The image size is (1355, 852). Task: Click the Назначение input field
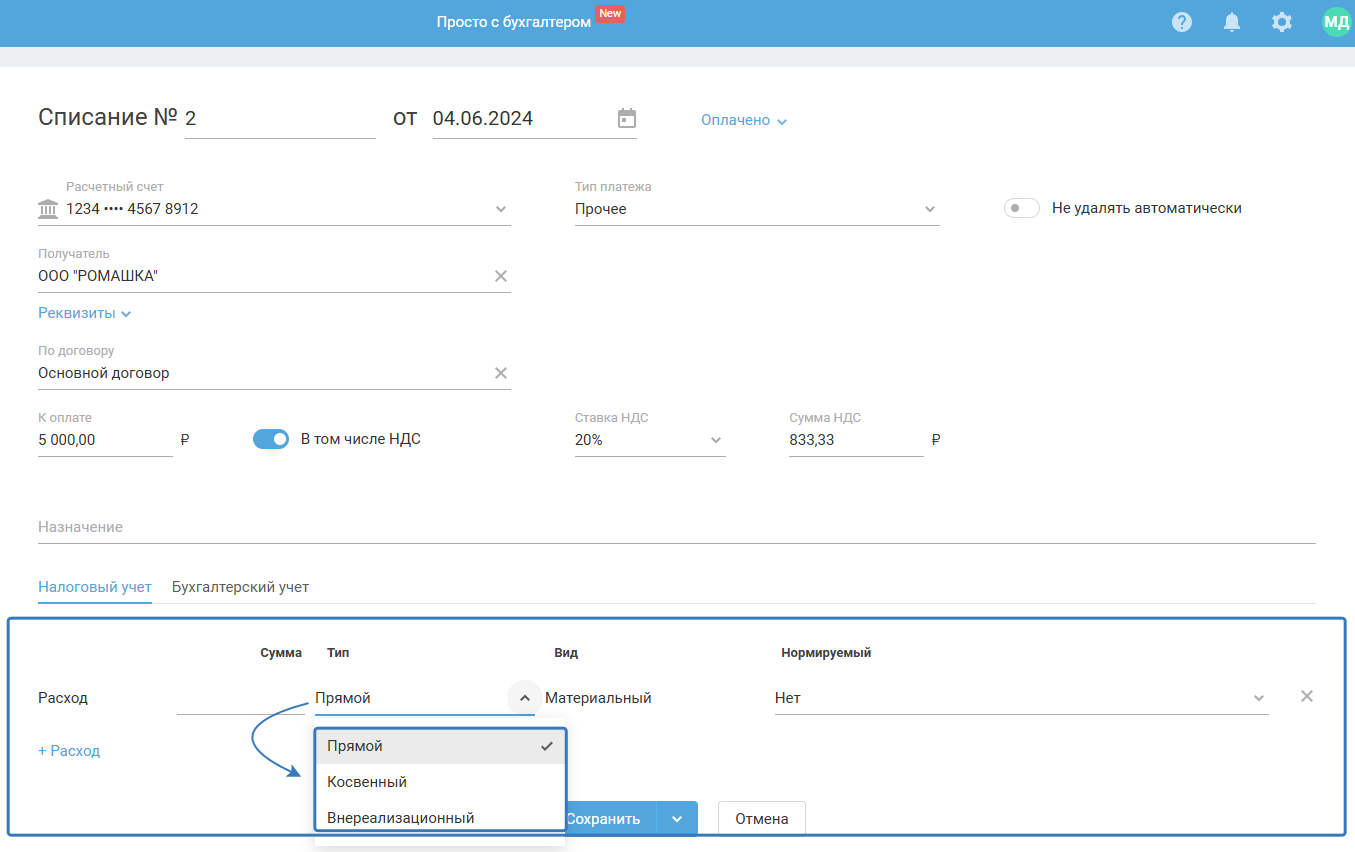click(676, 527)
